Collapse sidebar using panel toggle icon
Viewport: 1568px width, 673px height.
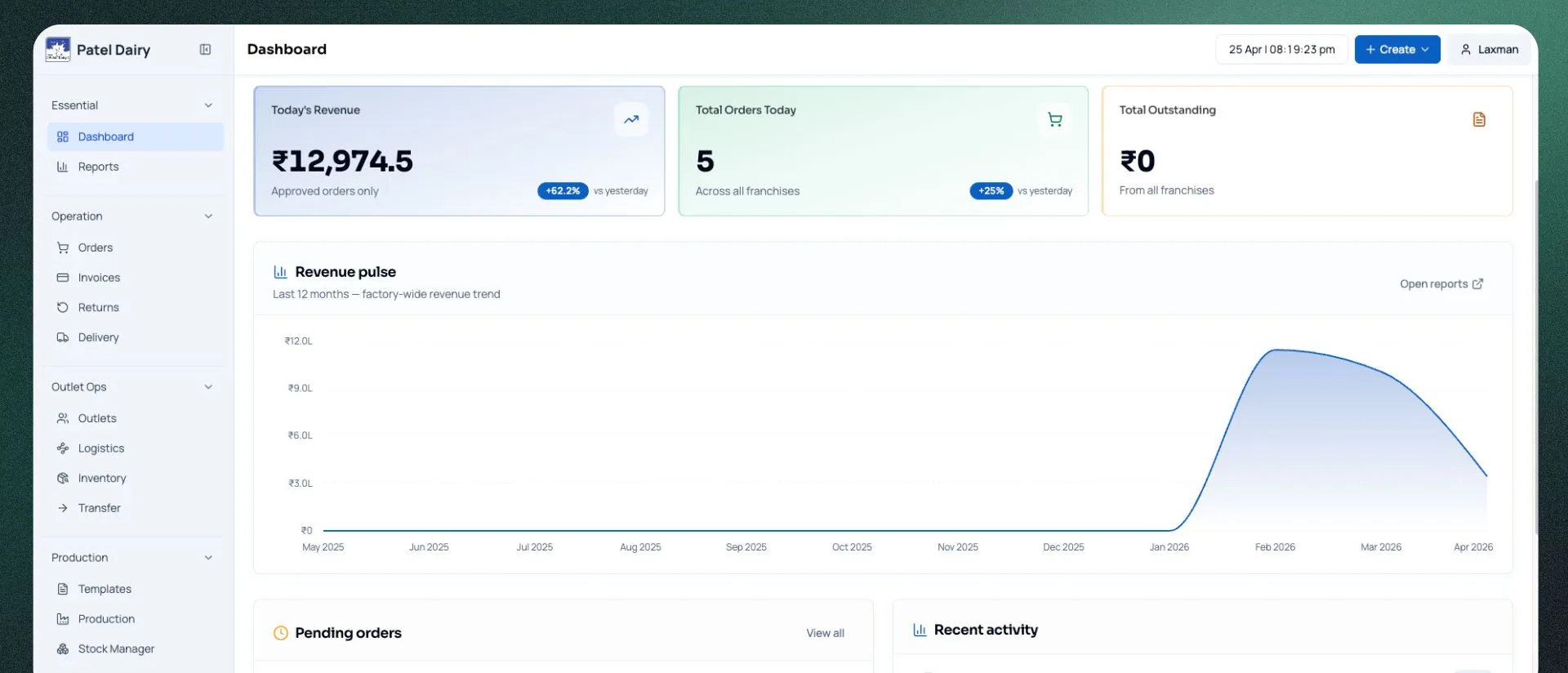(x=205, y=50)
